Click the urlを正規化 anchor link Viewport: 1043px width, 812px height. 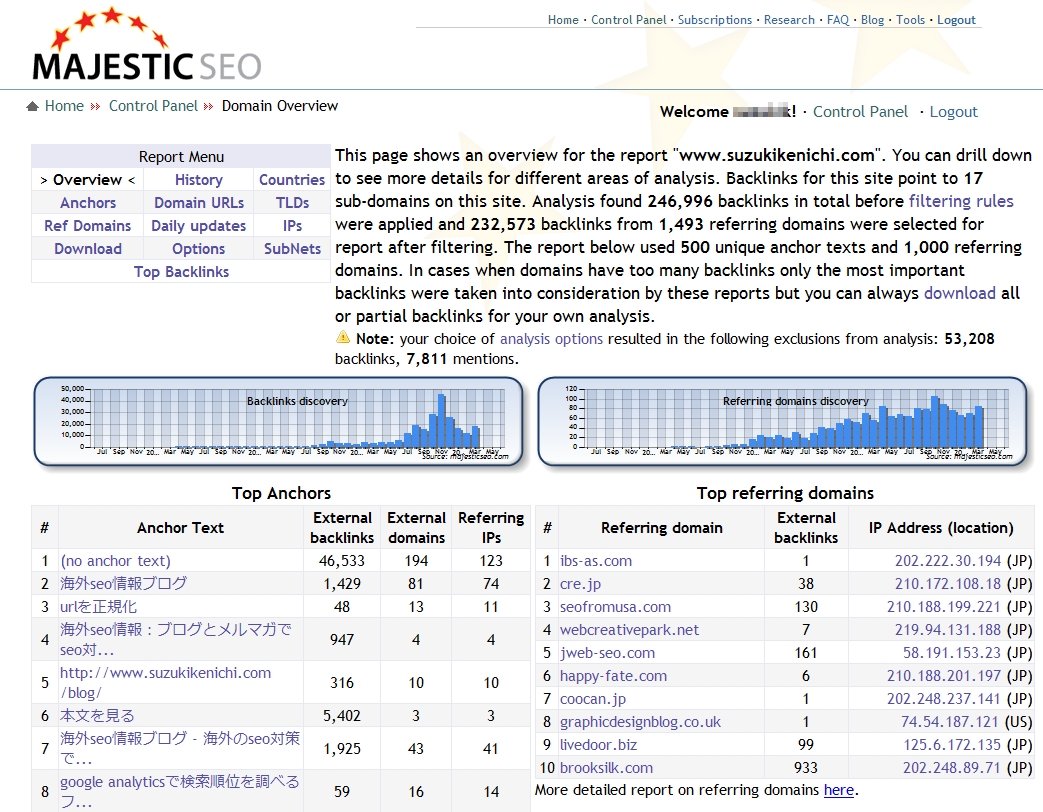[x=98, y=607]
